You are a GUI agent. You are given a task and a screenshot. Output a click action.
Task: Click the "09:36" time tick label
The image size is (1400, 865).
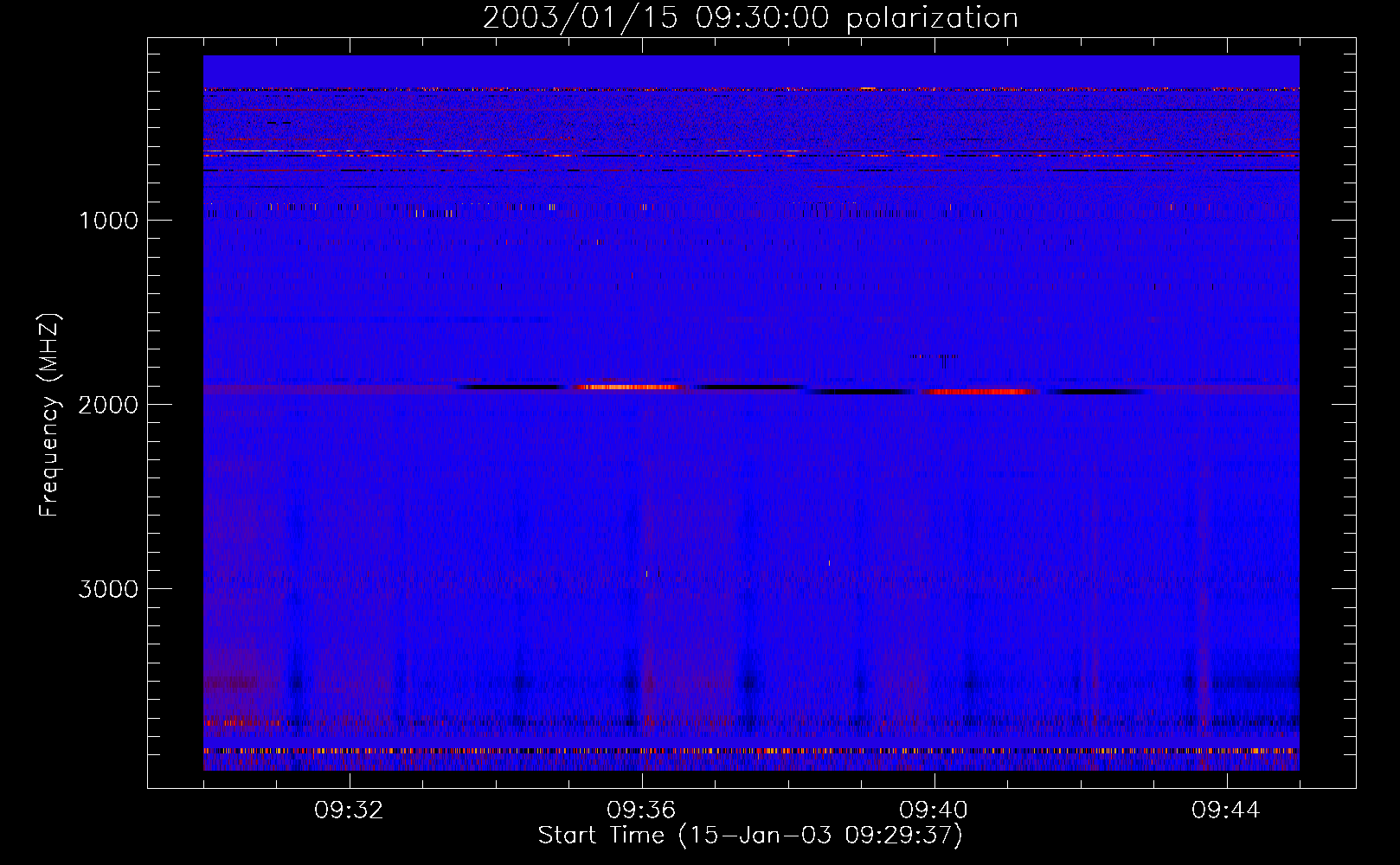(641, 811)
